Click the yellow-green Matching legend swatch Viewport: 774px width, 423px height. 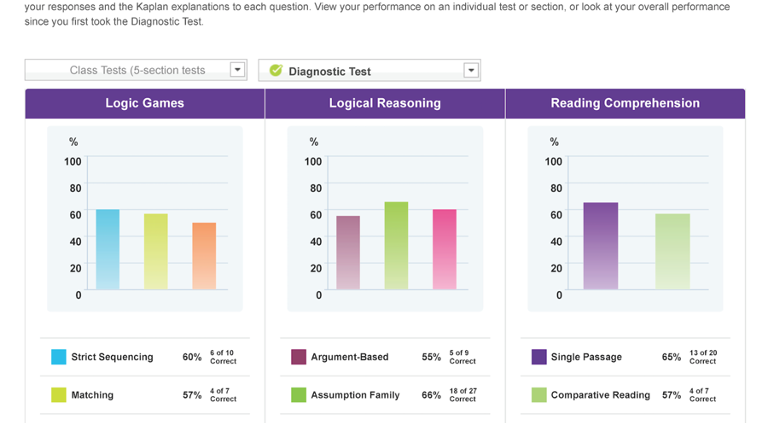click(59, 395)
